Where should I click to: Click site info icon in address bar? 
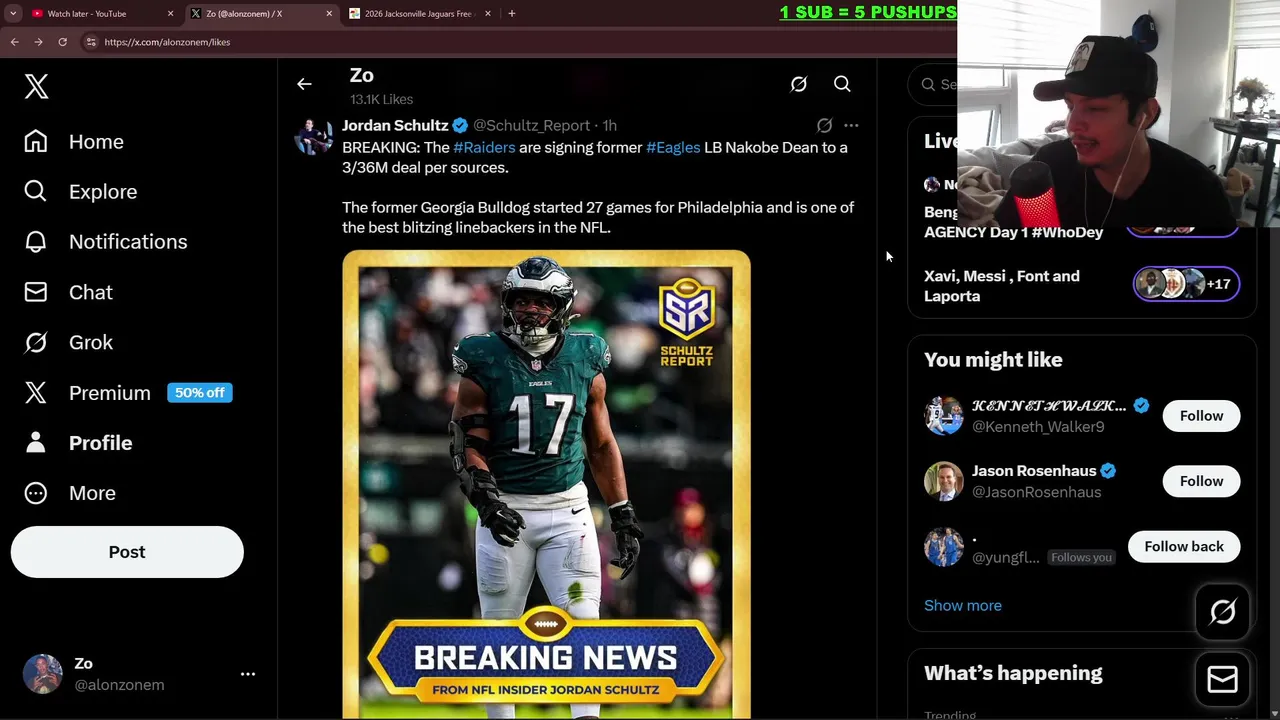91,42
